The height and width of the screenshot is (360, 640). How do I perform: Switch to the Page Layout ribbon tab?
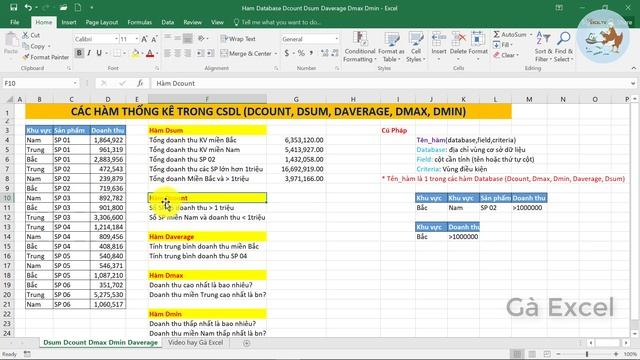click(x=102, y=22)
